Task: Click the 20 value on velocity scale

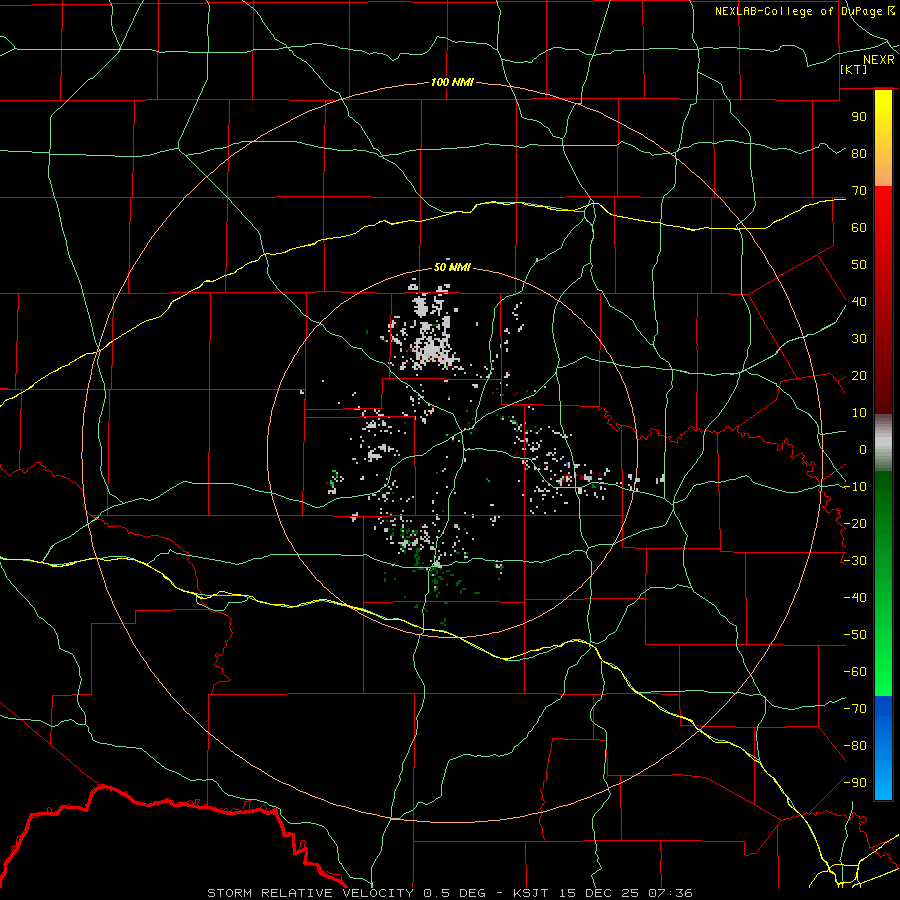Action: coord(859,375)
